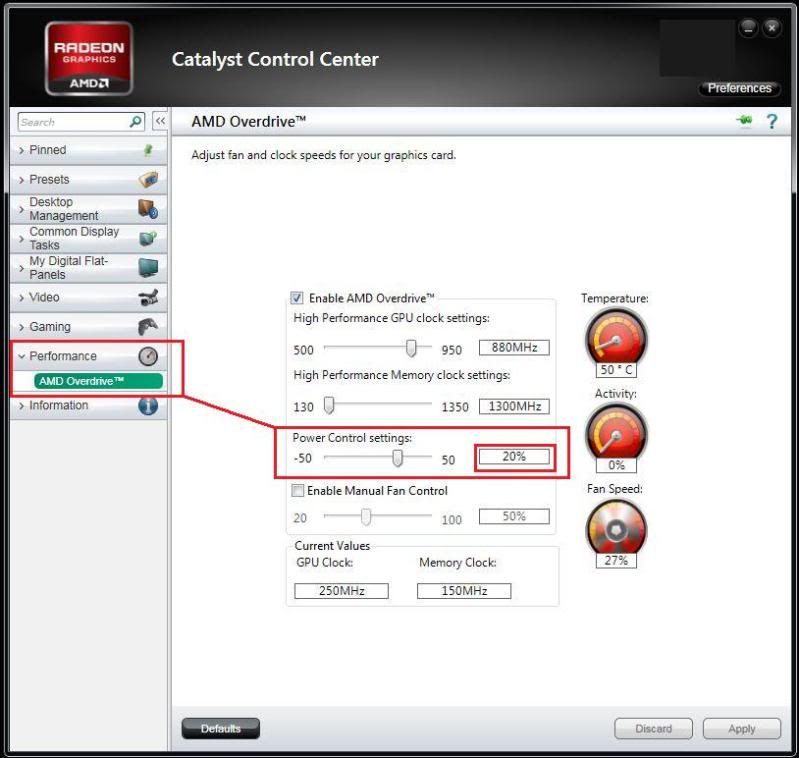
Task: Click the Memory clock slider handle
Action: coord(329,405)
